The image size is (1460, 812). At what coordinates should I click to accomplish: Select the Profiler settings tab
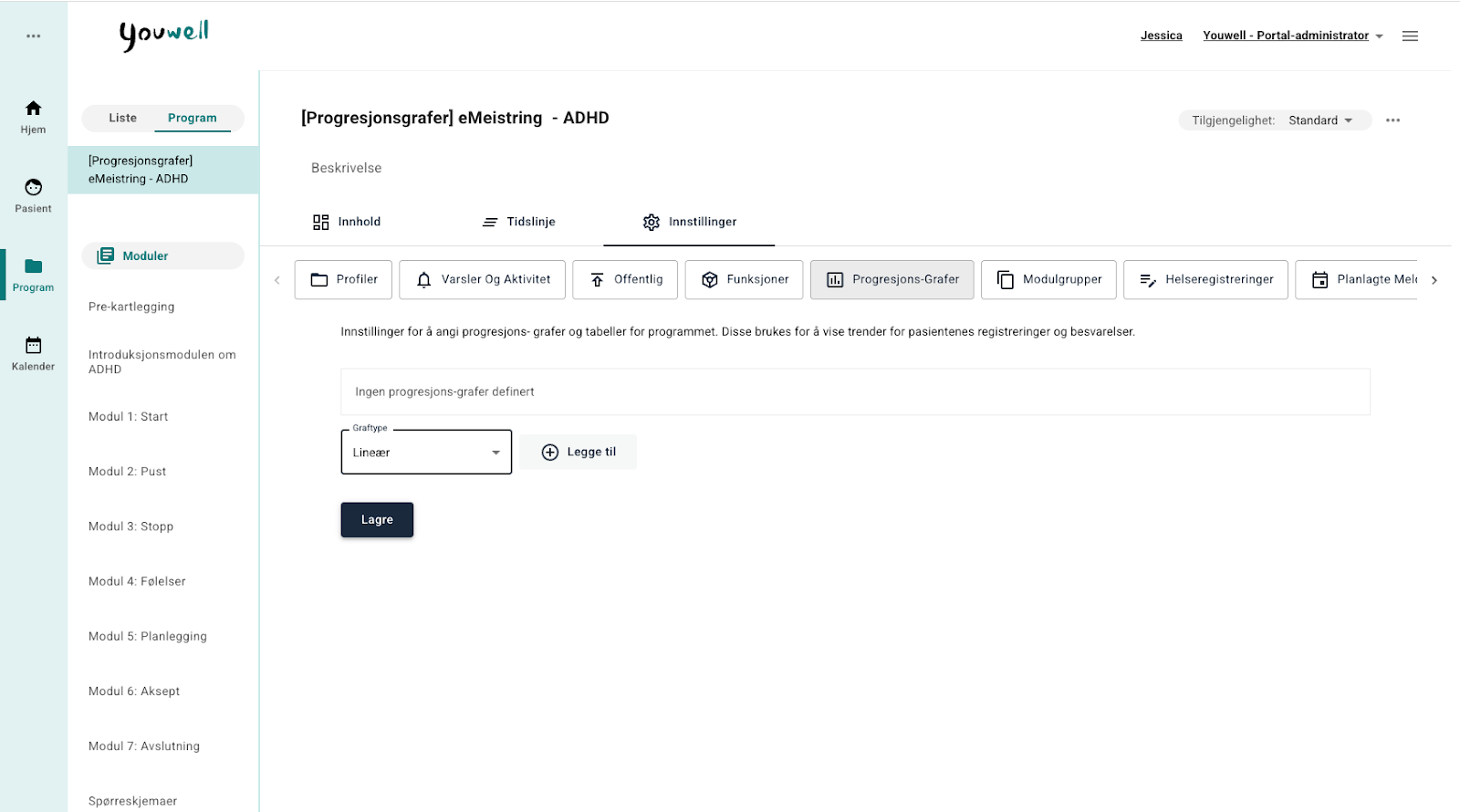coord(343,280)
